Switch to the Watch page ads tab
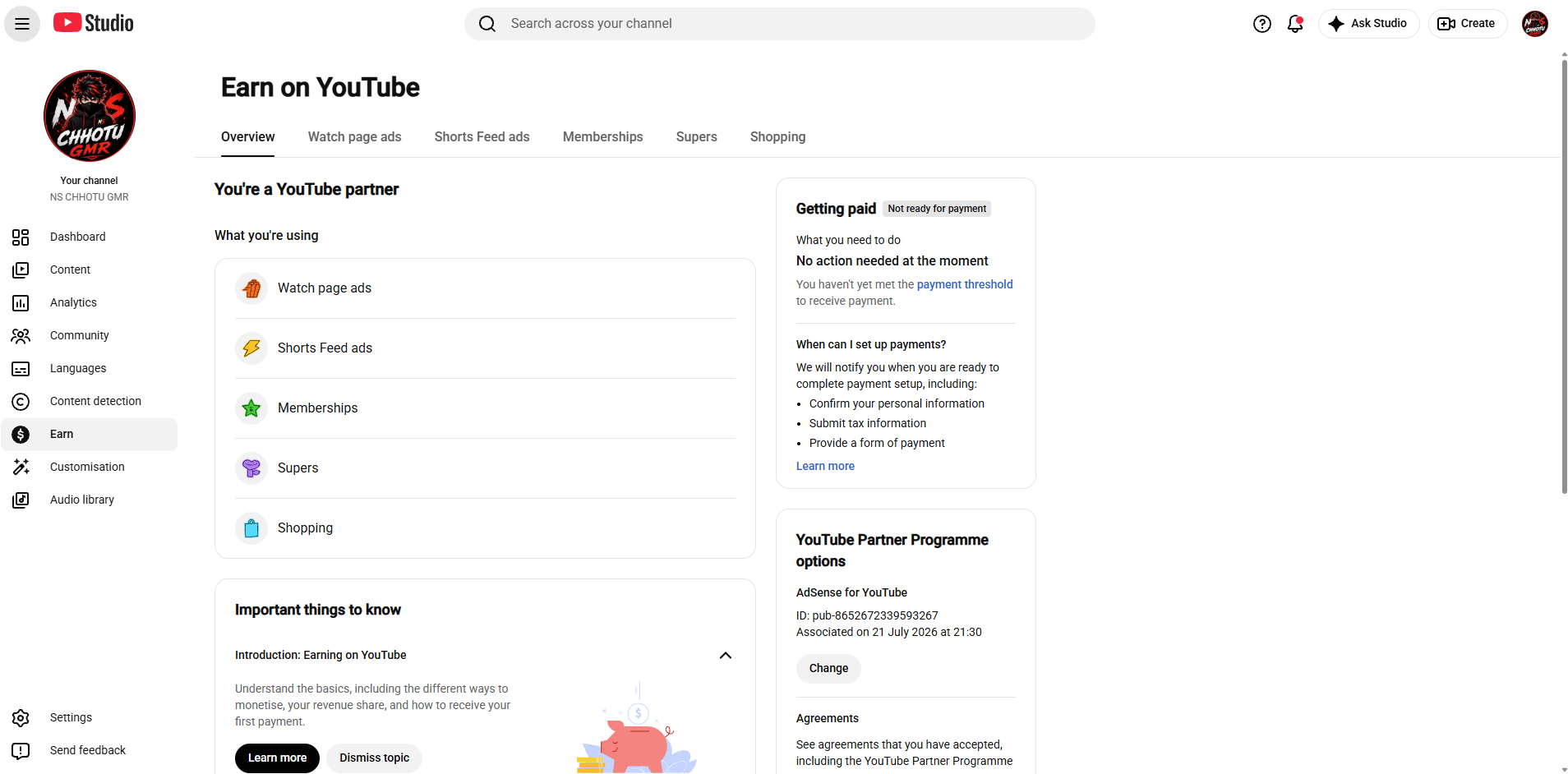Viewport: 1568px width, 774px height. [x=354, y=136]
